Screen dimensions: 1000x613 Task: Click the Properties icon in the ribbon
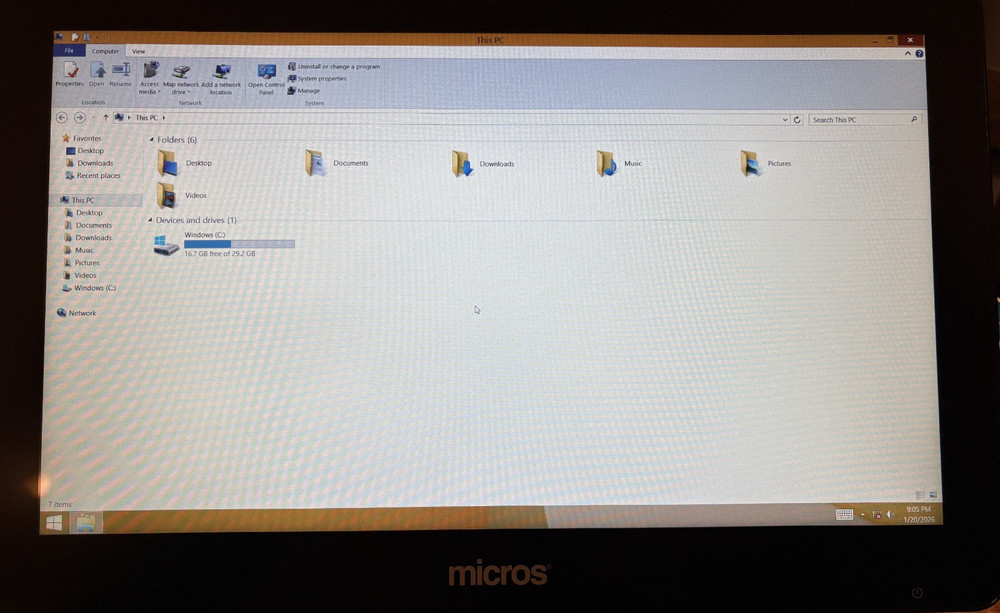70,74
